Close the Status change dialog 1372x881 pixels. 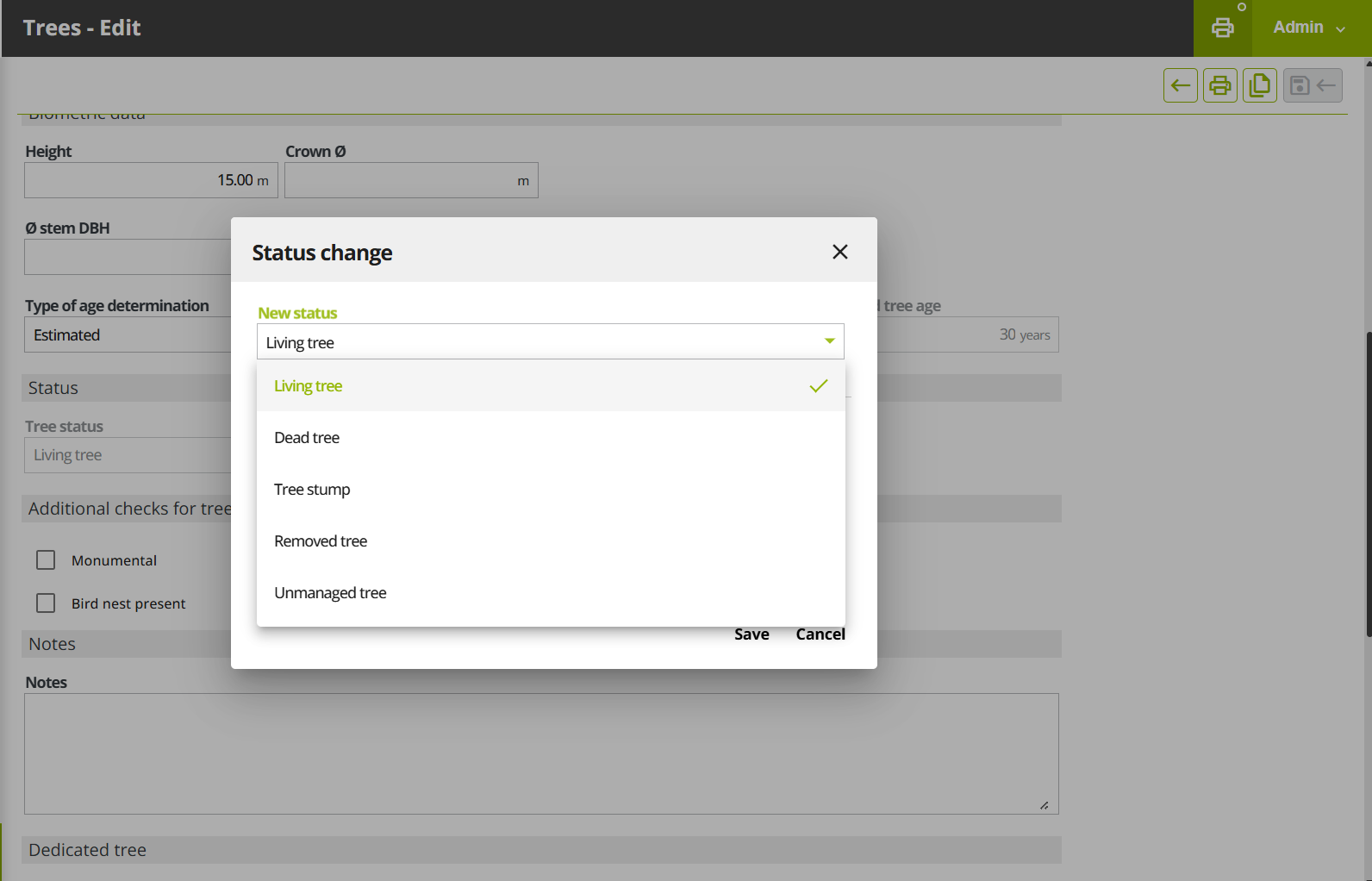pos(839,252)
